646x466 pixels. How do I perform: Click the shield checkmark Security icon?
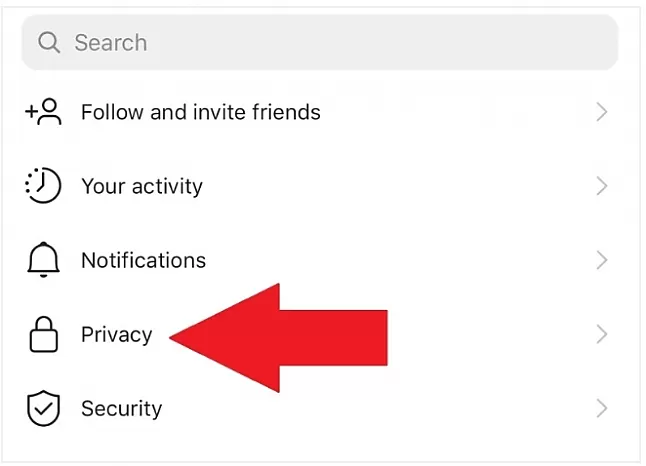click(43, 408)
